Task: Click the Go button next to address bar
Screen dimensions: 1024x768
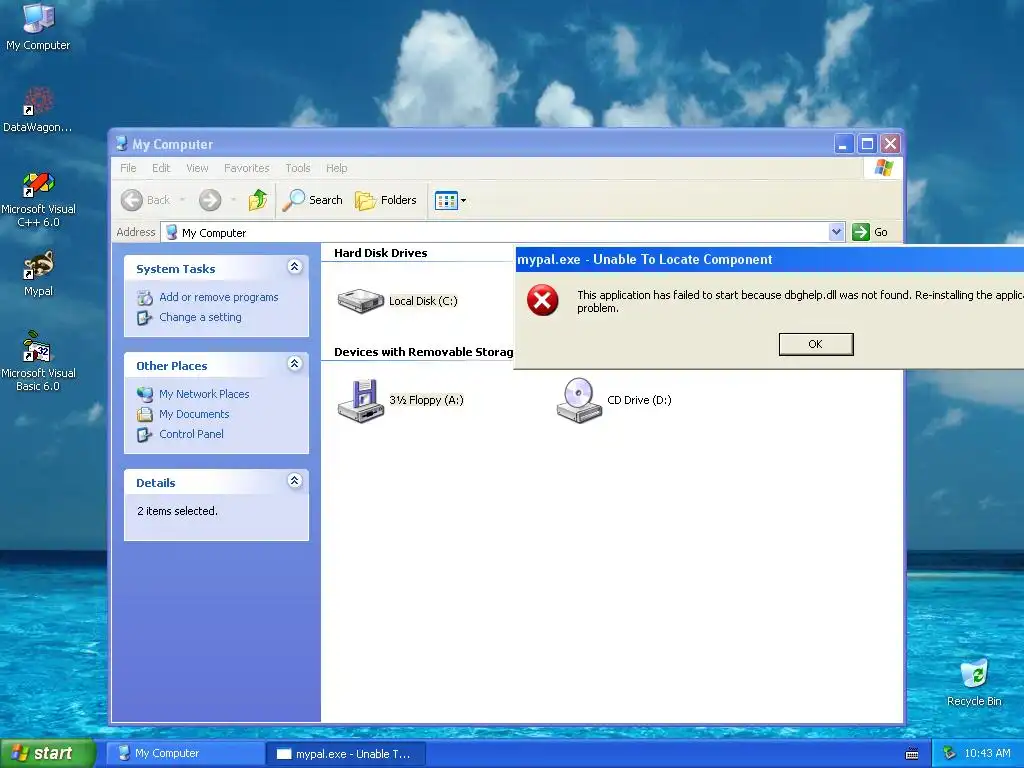Action: [x=870, y=232]
